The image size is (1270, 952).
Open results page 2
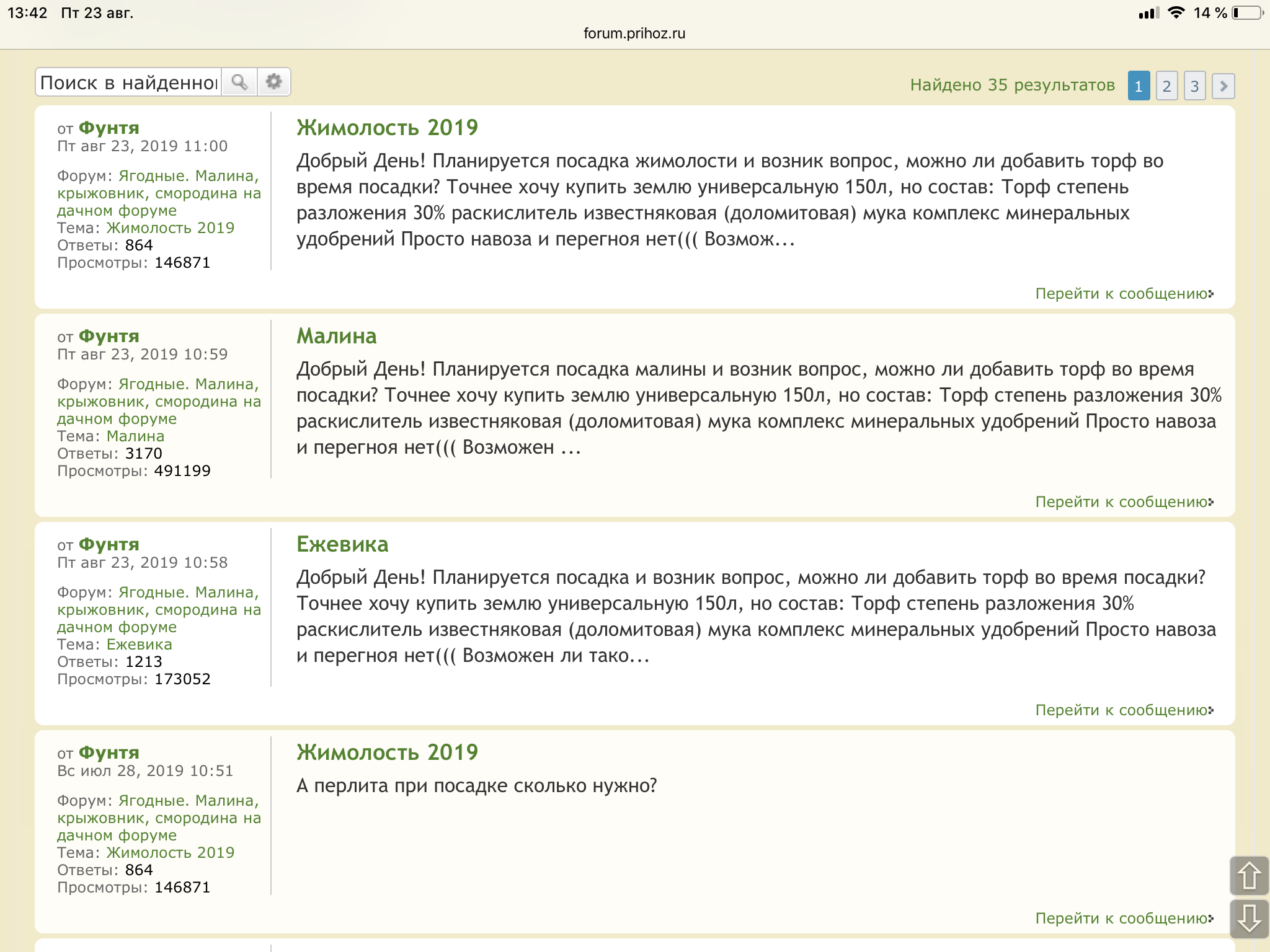(1166, 86)
